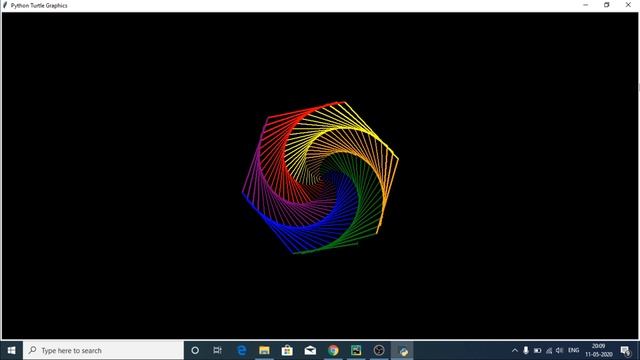The width and height of the screenshot is (640, 360).
Task: Open Cortana from the taskbar circle icon
Action: point(195,350)
